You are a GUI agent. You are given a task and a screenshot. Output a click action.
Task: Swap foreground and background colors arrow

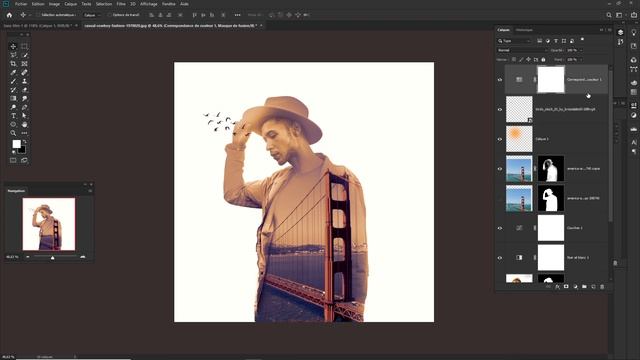pos(24,141)
